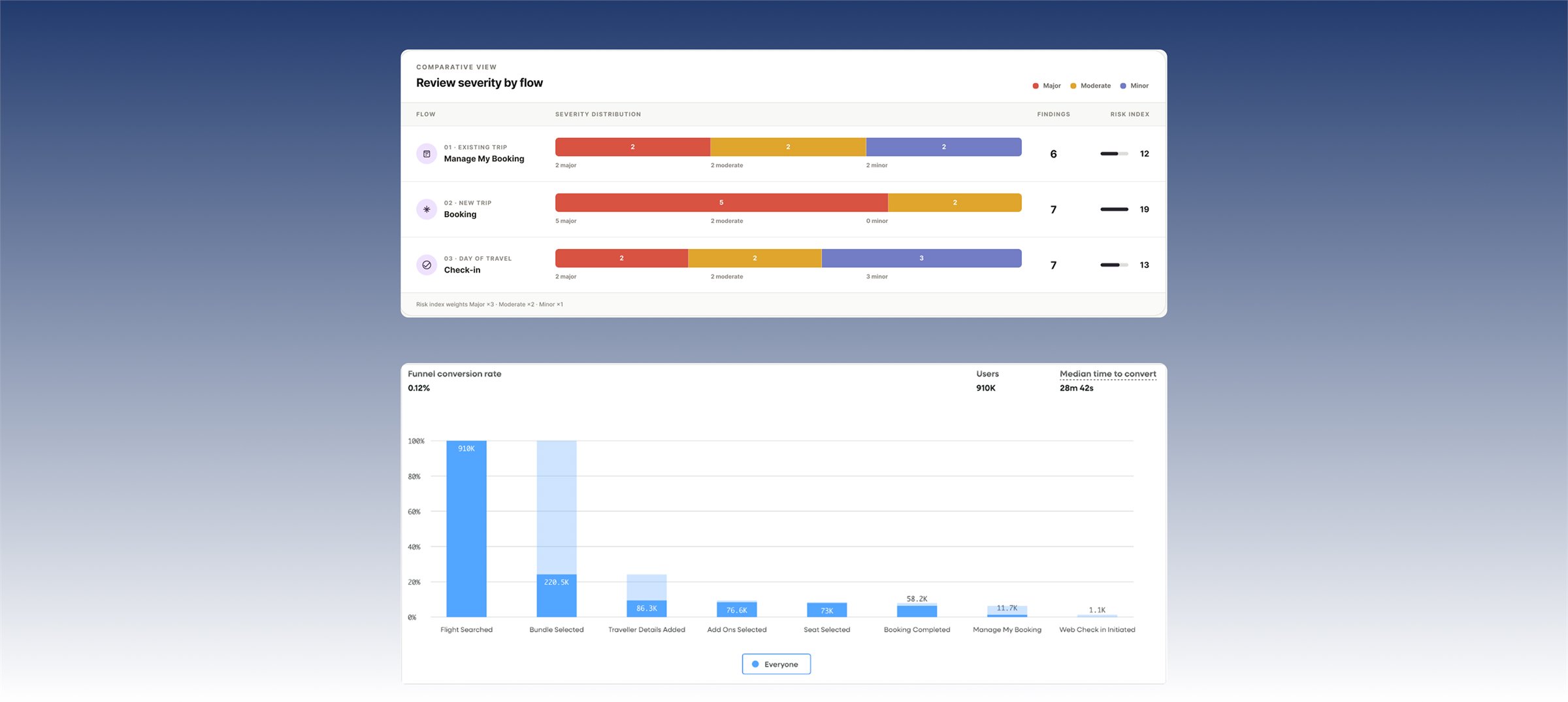Click the Booking Completed 58.2K bar
1568x702 pixels.
pyautogui.click(x=917, y=611)
